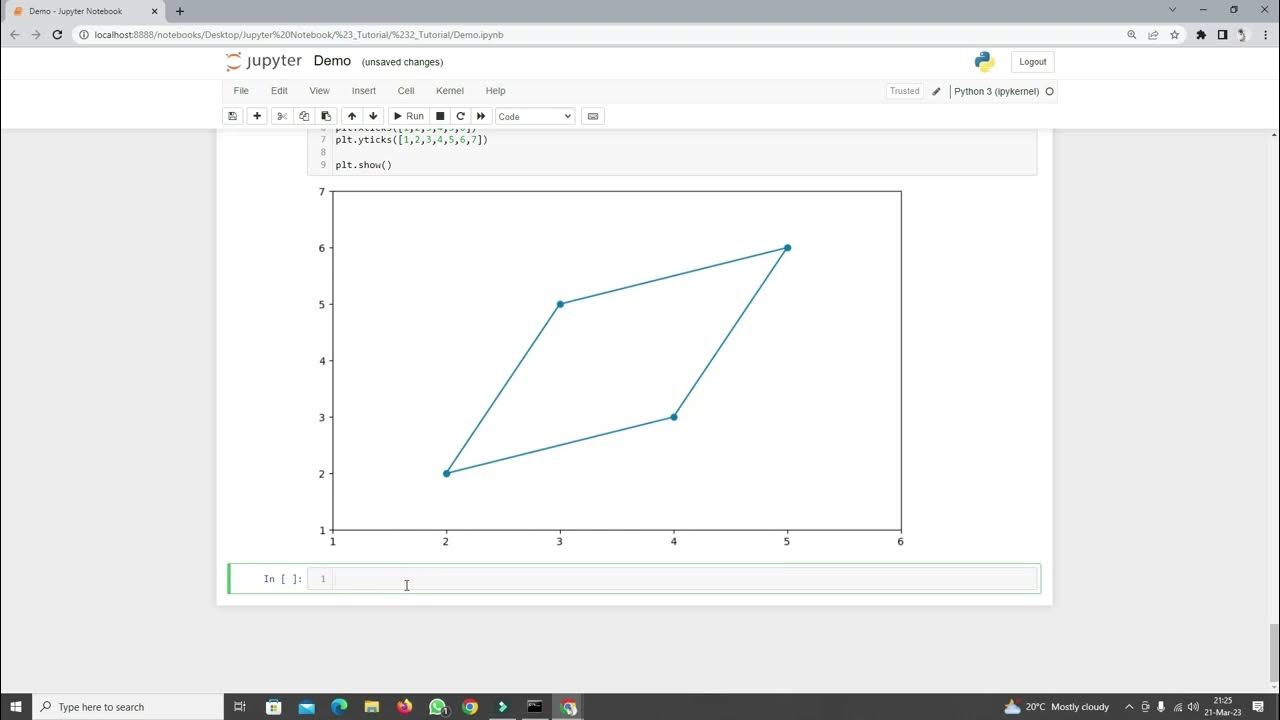Move selected cell down arrow

click(x=373, y=116)
